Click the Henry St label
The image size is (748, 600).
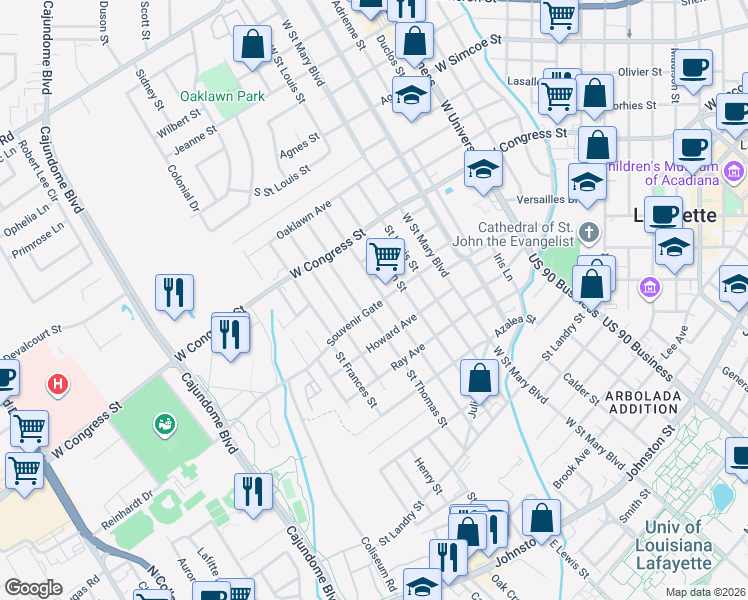pyautogui.click(x=428, y=476)
